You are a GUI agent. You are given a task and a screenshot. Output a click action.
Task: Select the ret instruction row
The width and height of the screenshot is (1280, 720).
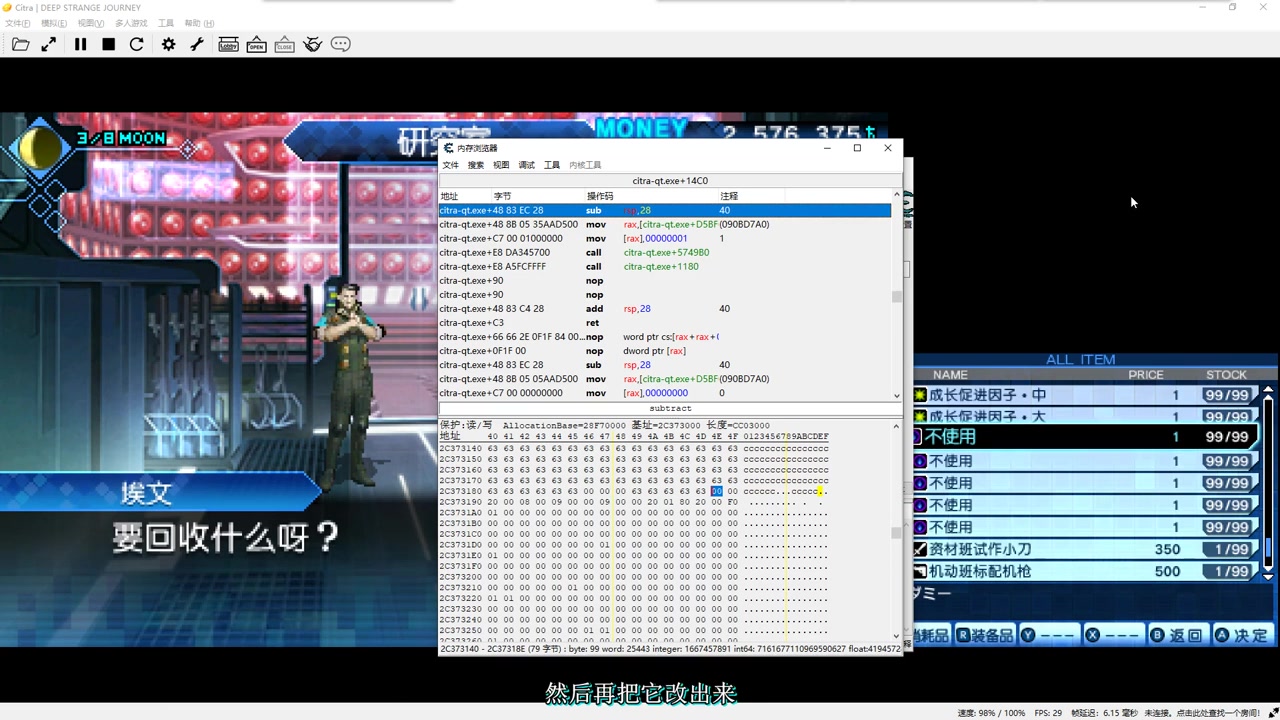tap(665, 322)
